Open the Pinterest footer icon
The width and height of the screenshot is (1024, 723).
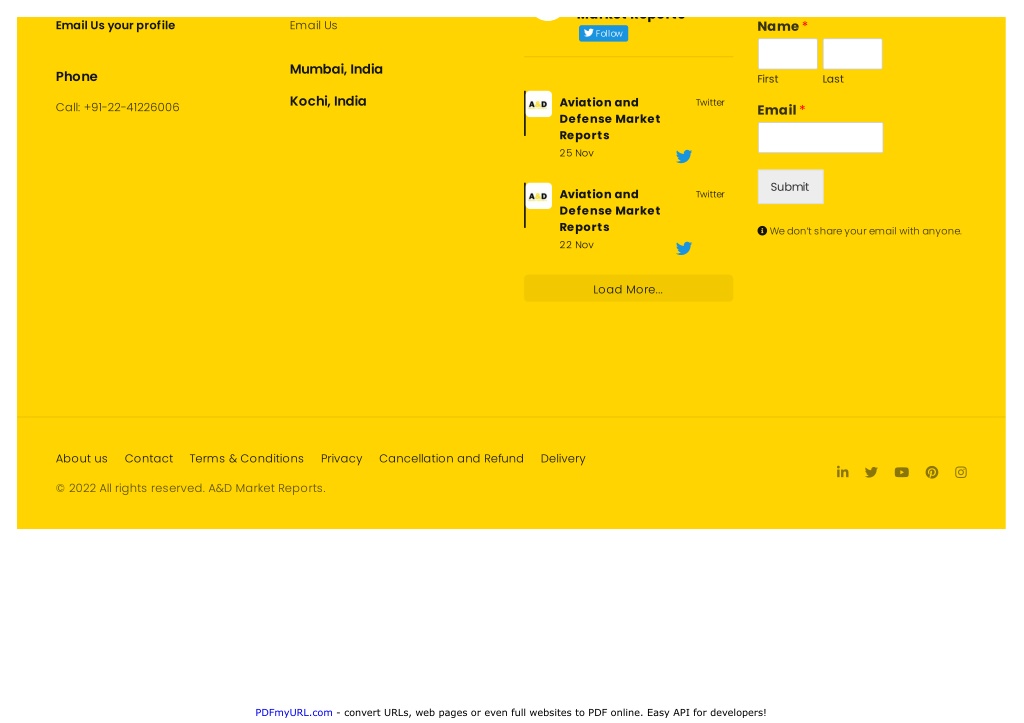click(932, 472)
